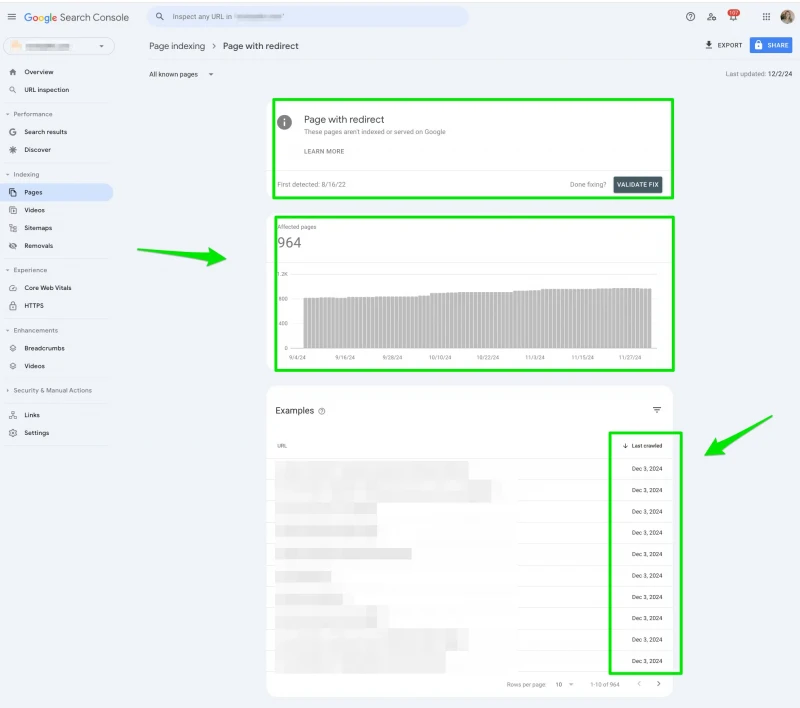Collapse the Enhancements section
The width and height of the screenshot is (800, 708).
[x=8, y=331]
